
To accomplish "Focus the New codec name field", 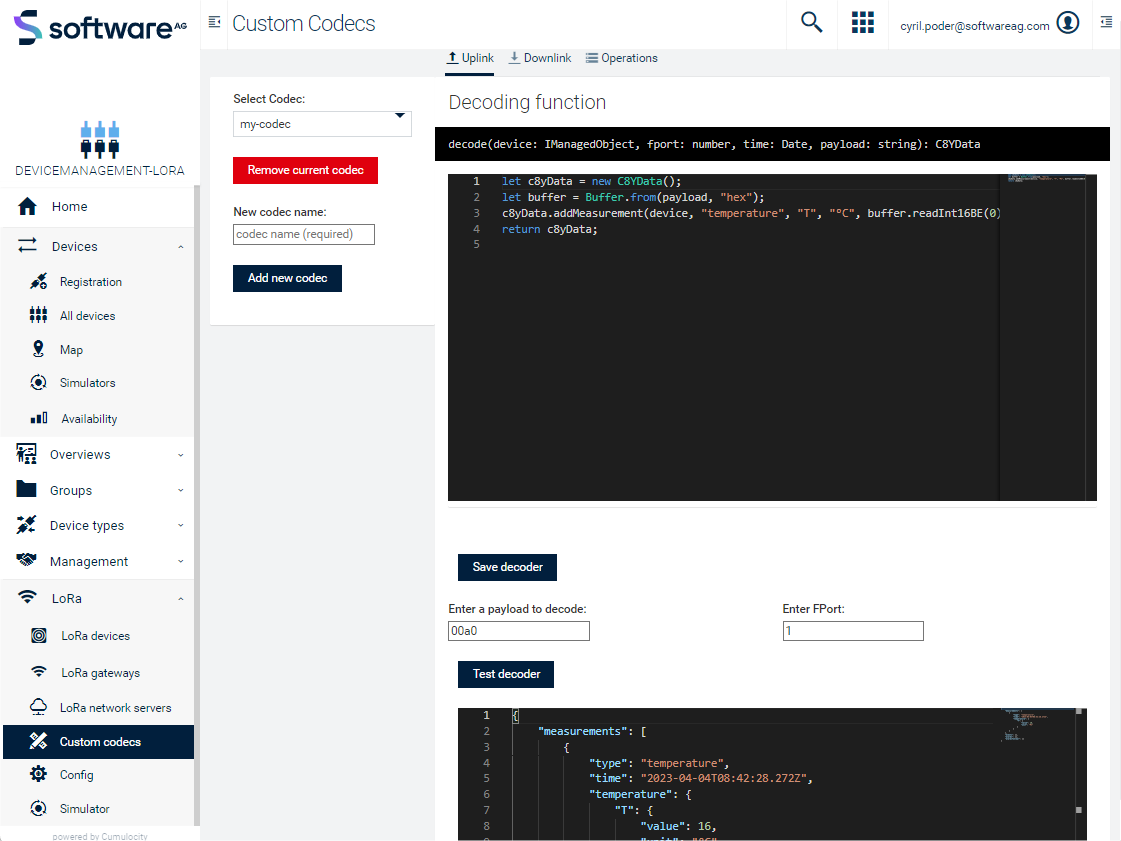I will click(304, 235).
